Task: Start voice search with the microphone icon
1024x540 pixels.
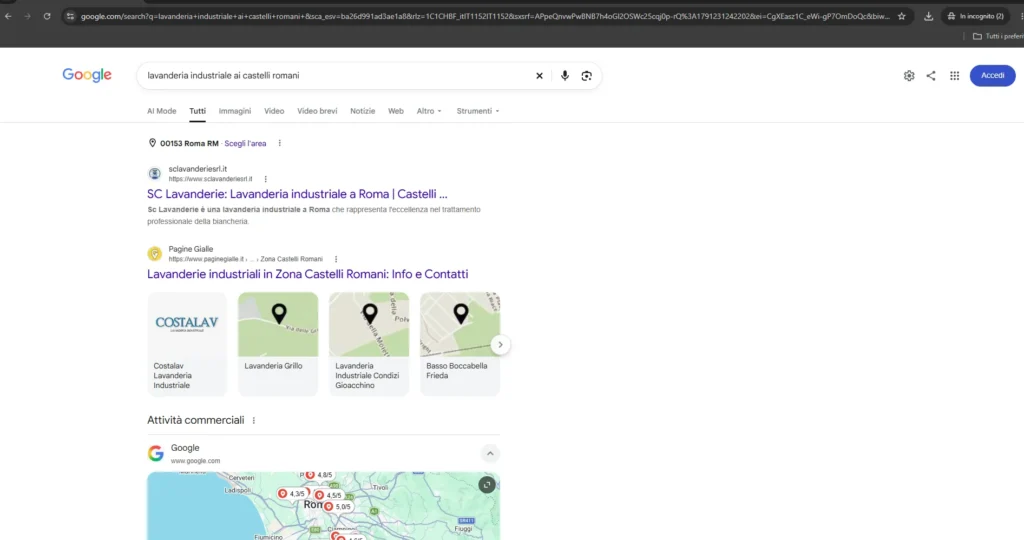Action: click(565, 76)
